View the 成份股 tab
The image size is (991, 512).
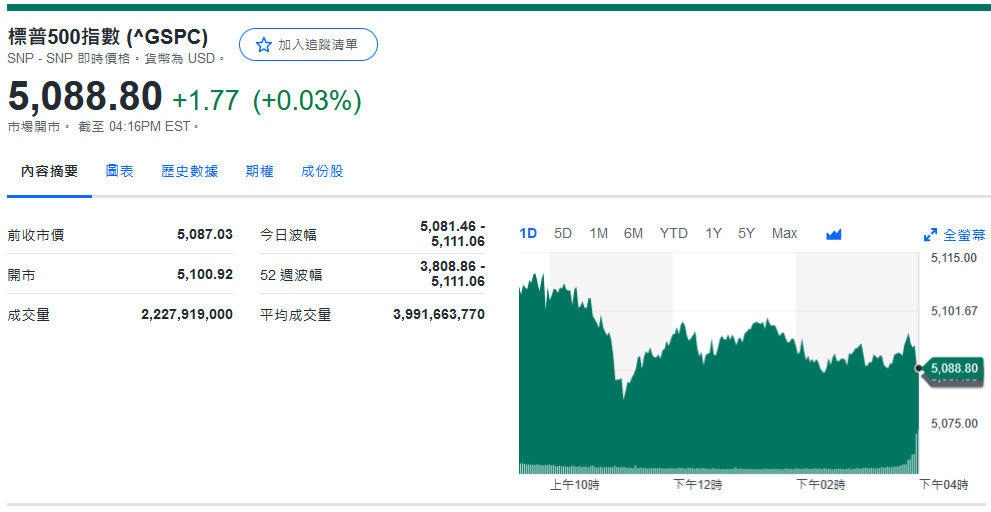pos(322,171)
